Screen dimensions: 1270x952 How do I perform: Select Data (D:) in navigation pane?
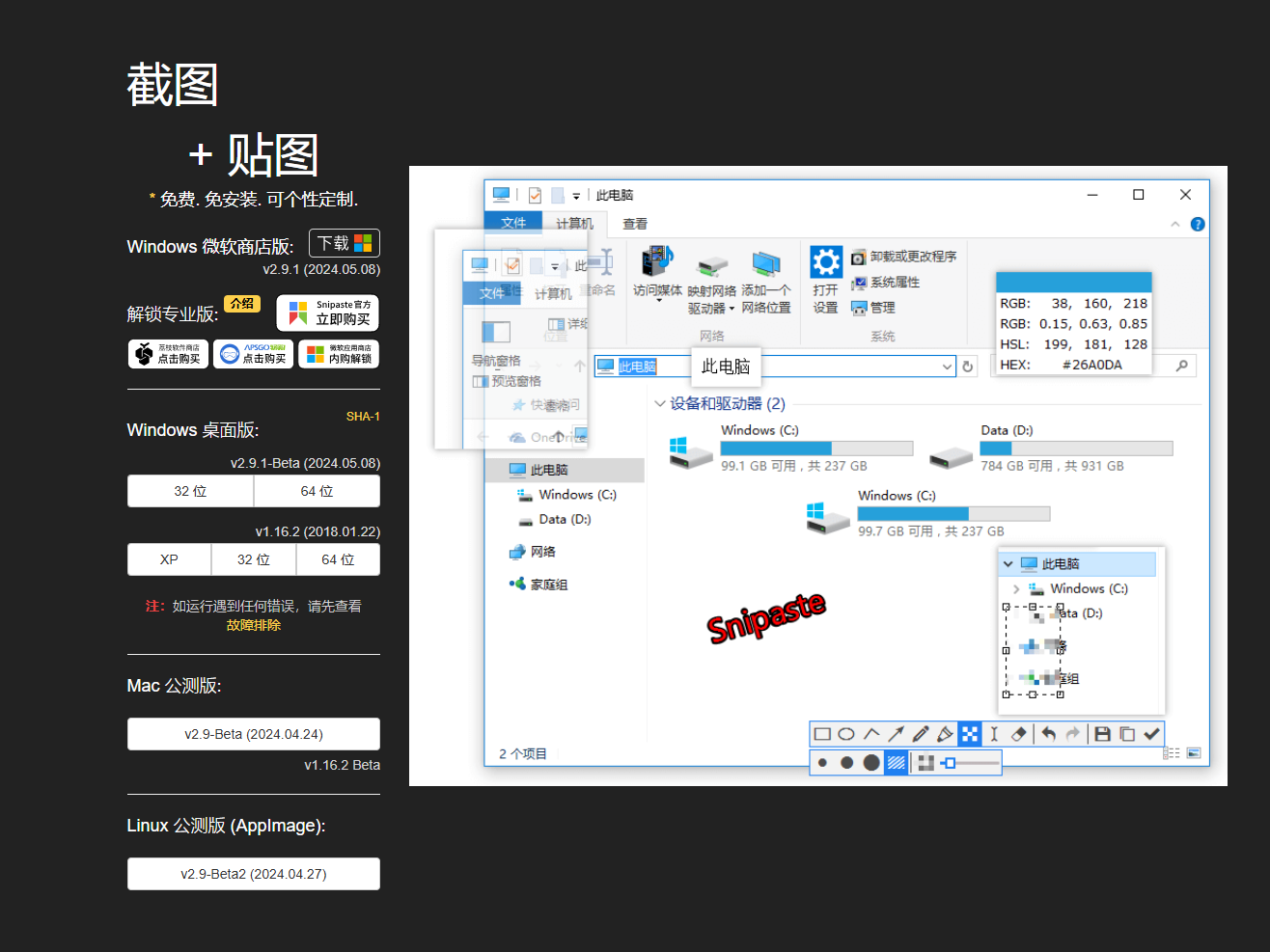555,519
